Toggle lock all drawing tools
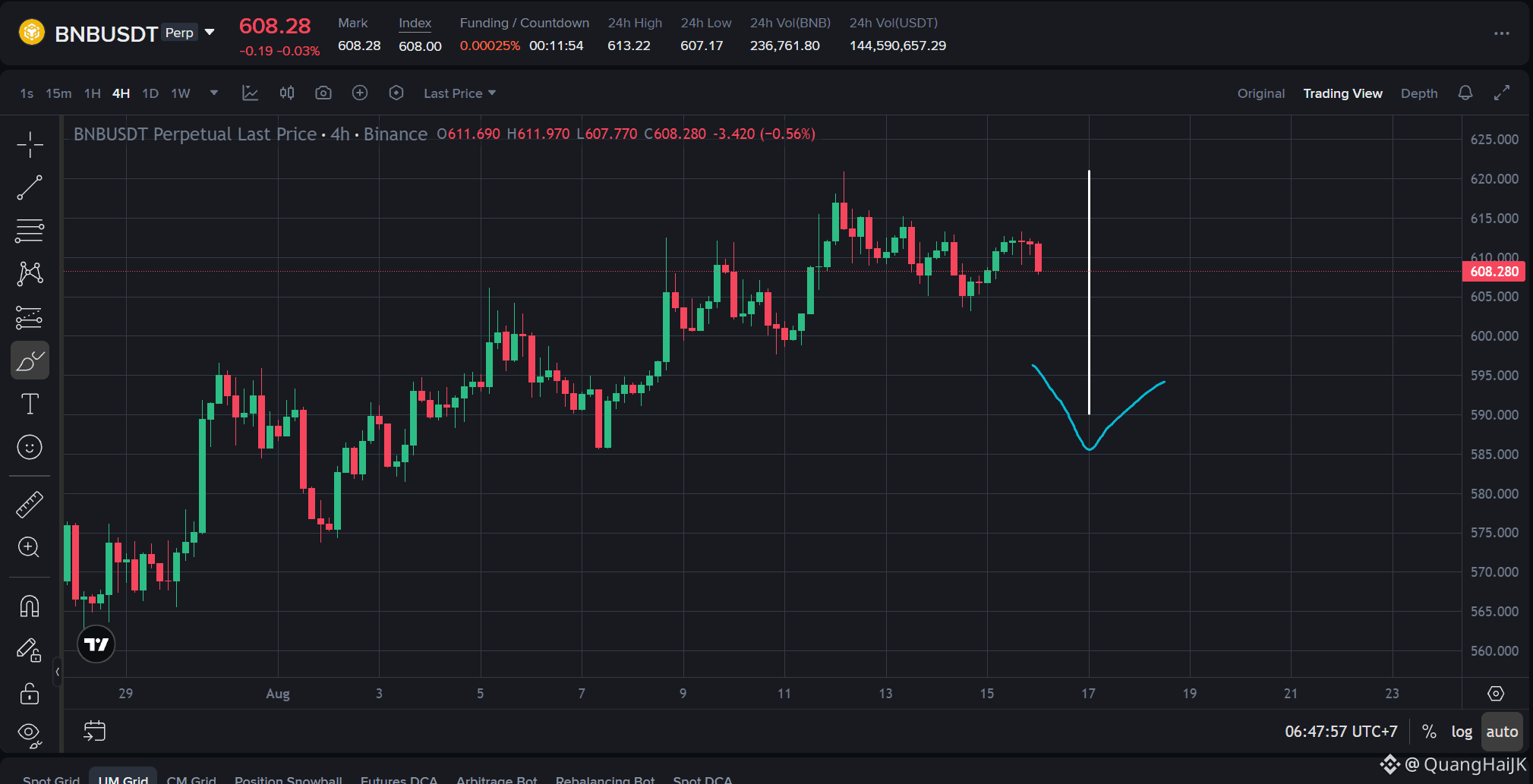 point(30,693)
